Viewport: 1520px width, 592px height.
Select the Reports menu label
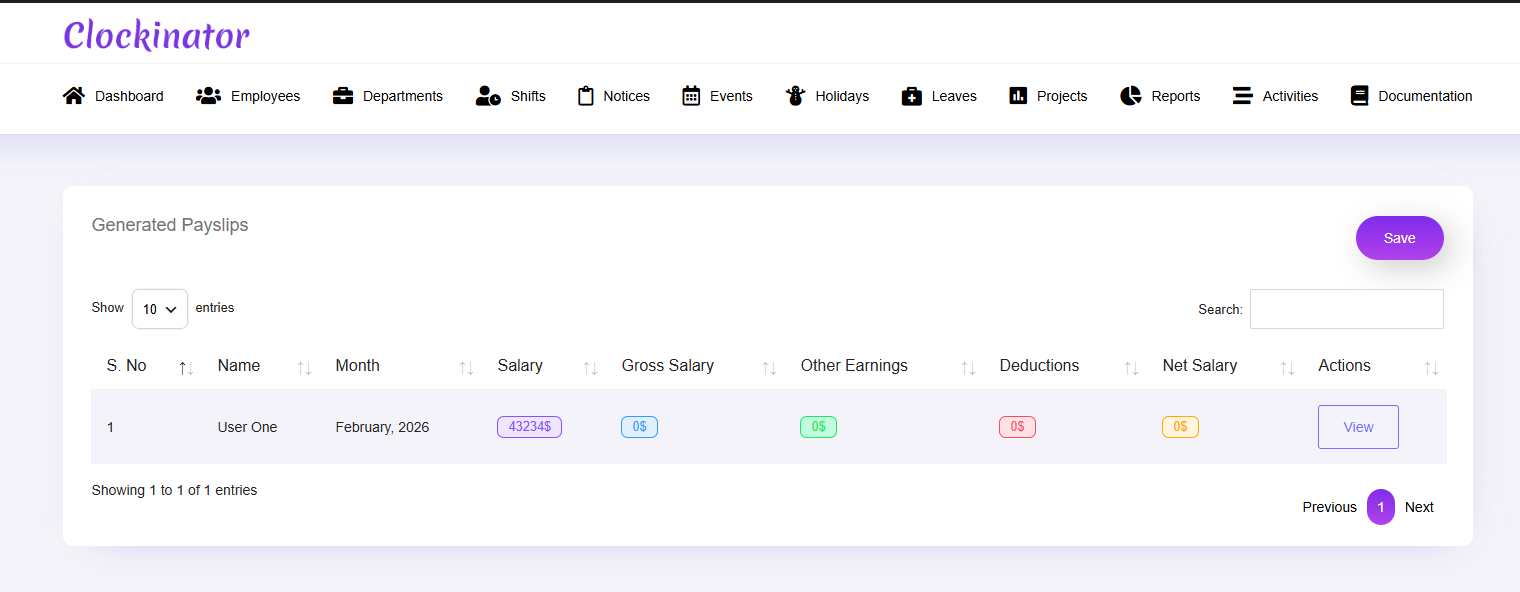tap(1176, 96)
